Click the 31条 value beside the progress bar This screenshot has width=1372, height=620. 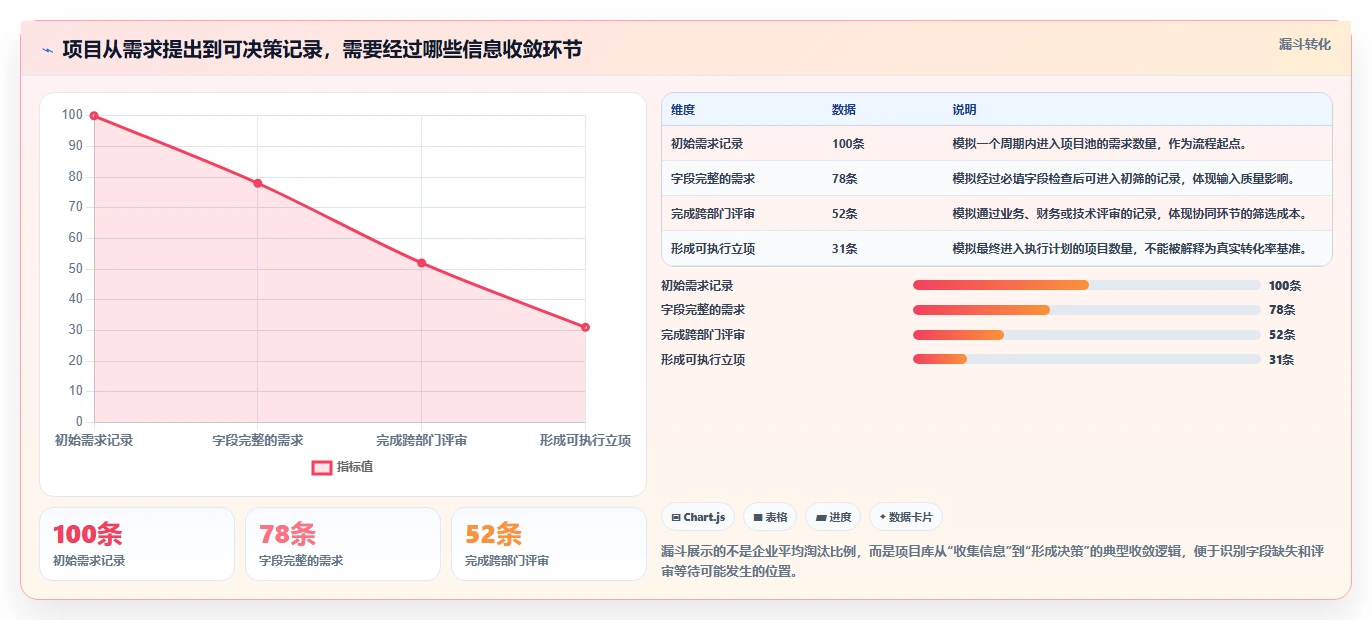(x=1282, y=359)
